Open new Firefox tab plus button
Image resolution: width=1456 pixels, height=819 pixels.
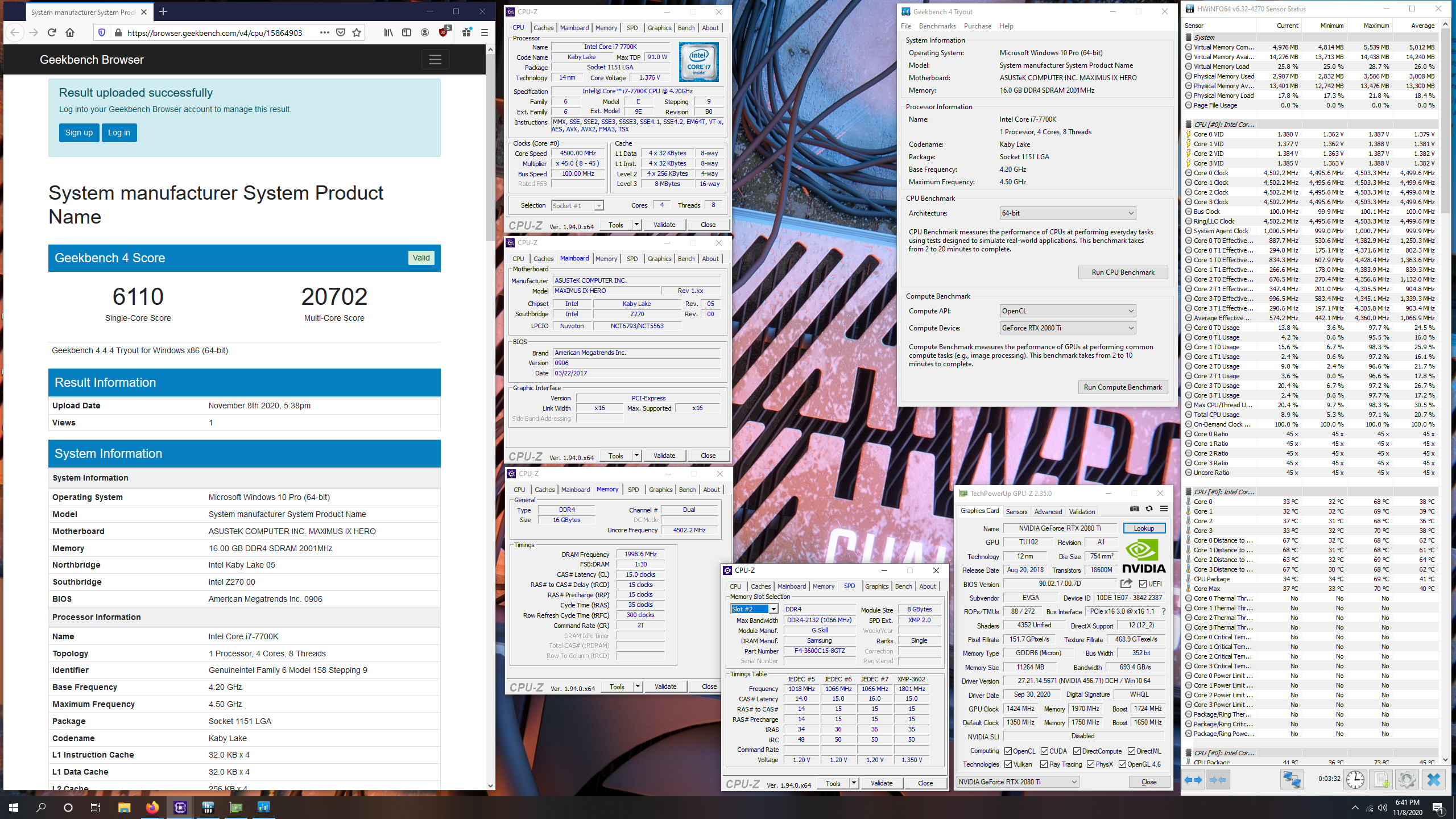pos(163,11)
